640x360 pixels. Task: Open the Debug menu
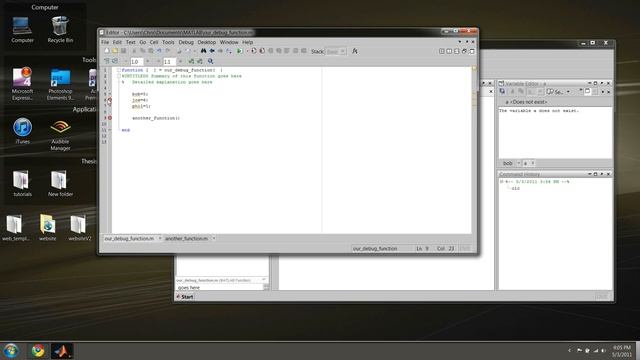coord(186,42)
